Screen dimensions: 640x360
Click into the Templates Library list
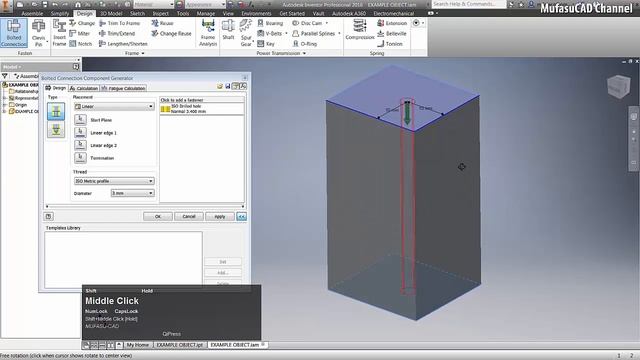123,260
